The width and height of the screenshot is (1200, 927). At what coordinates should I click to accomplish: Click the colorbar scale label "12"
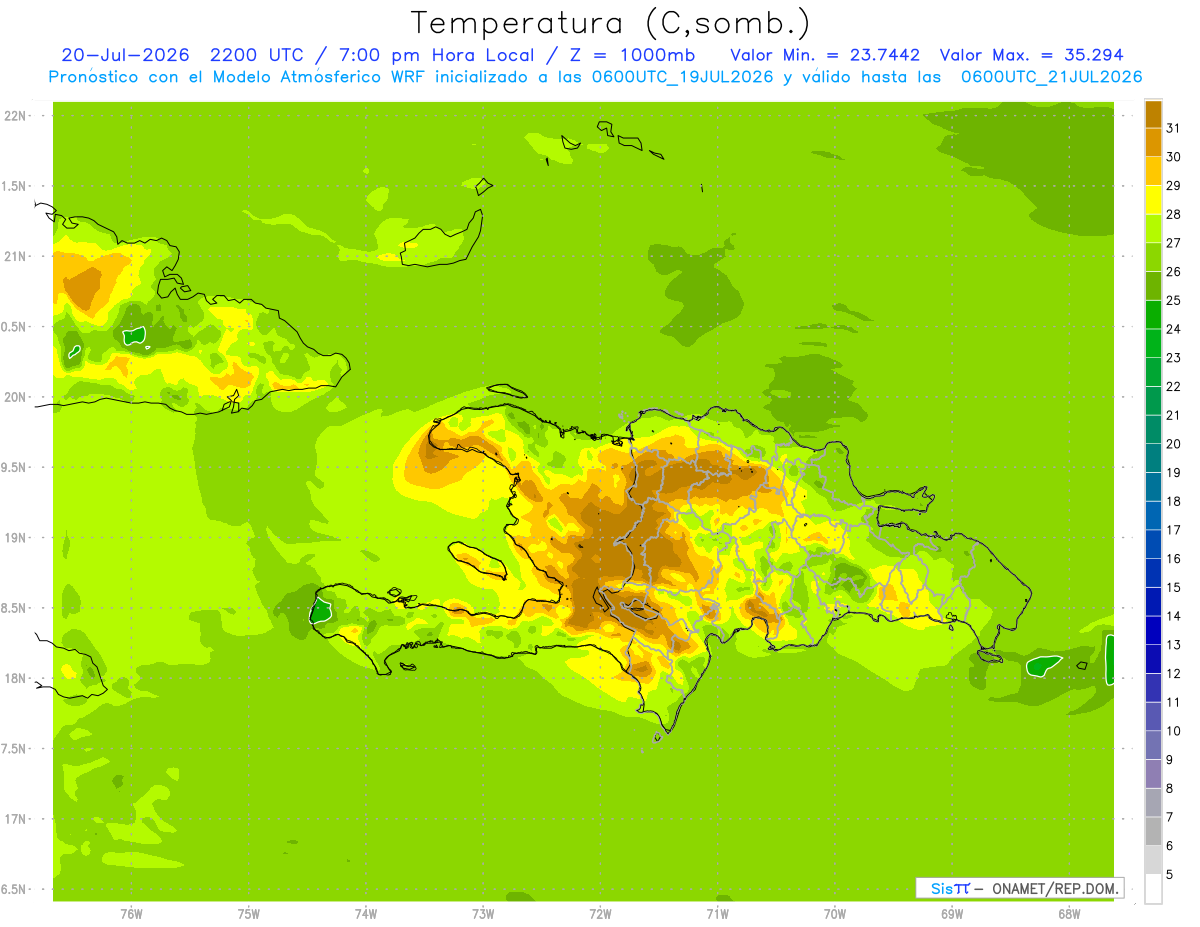[1174, 674]
